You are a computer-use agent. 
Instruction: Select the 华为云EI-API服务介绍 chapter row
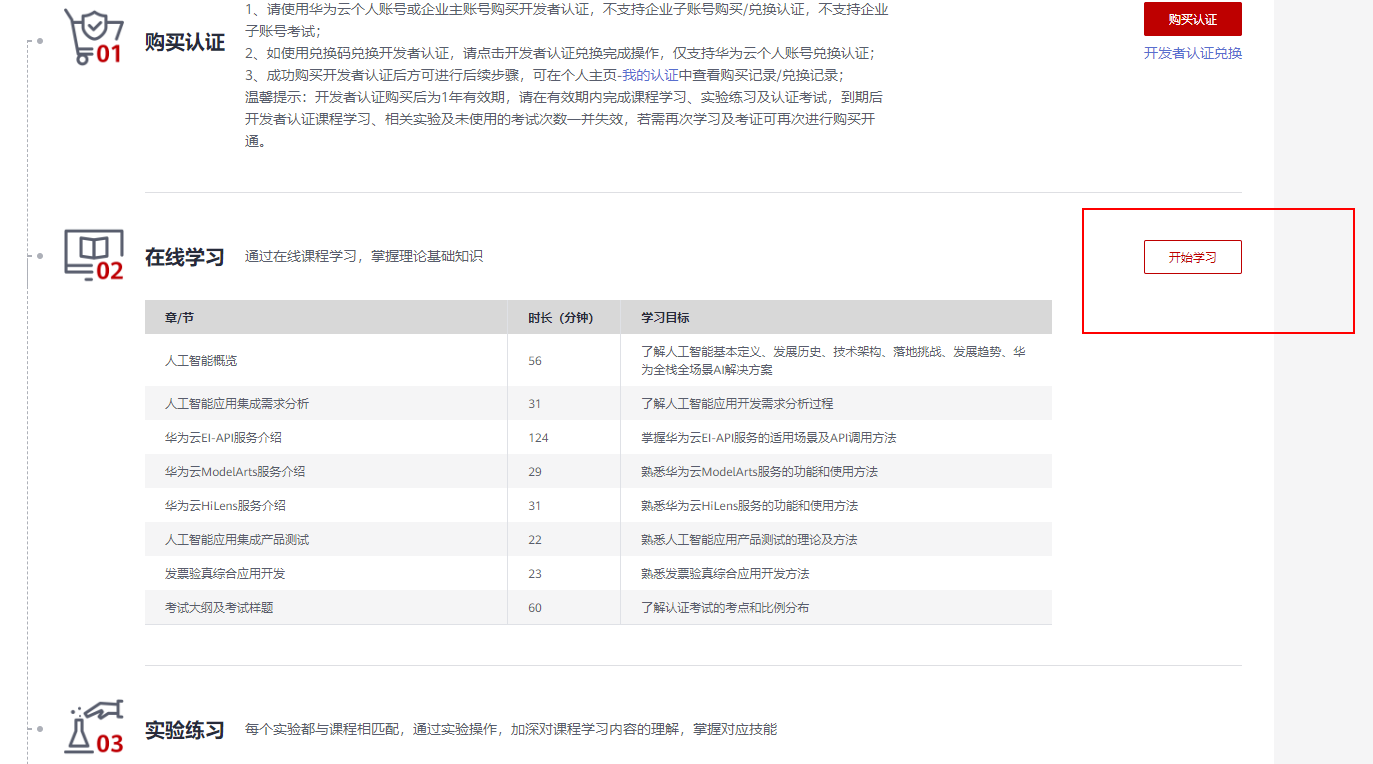pyautogui.click(x=216, y=437)
